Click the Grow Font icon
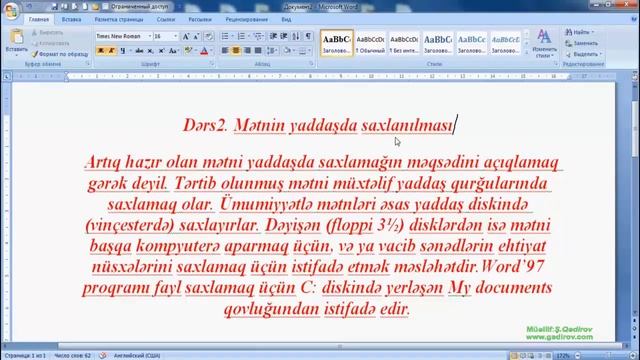640x360 pixels. point(186,36)
